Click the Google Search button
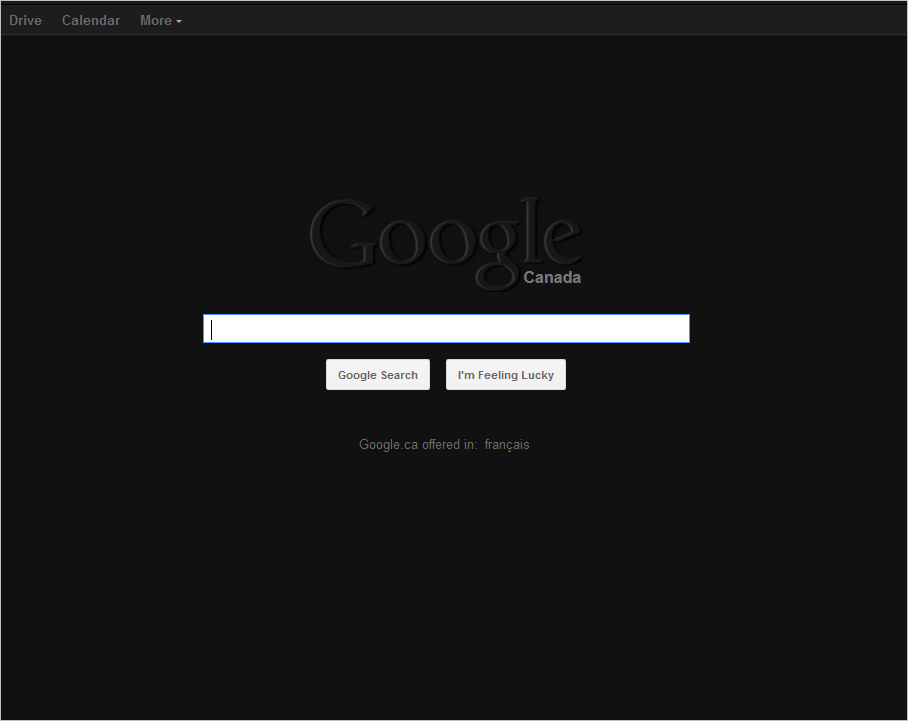This screenshot has height=721, width=908. click(378, 375)
